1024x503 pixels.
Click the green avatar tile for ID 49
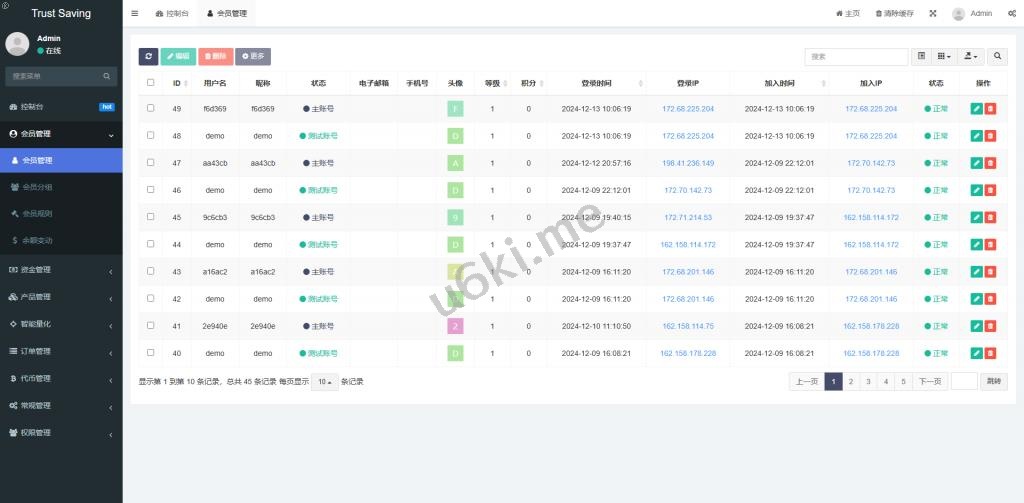(455, 108)
